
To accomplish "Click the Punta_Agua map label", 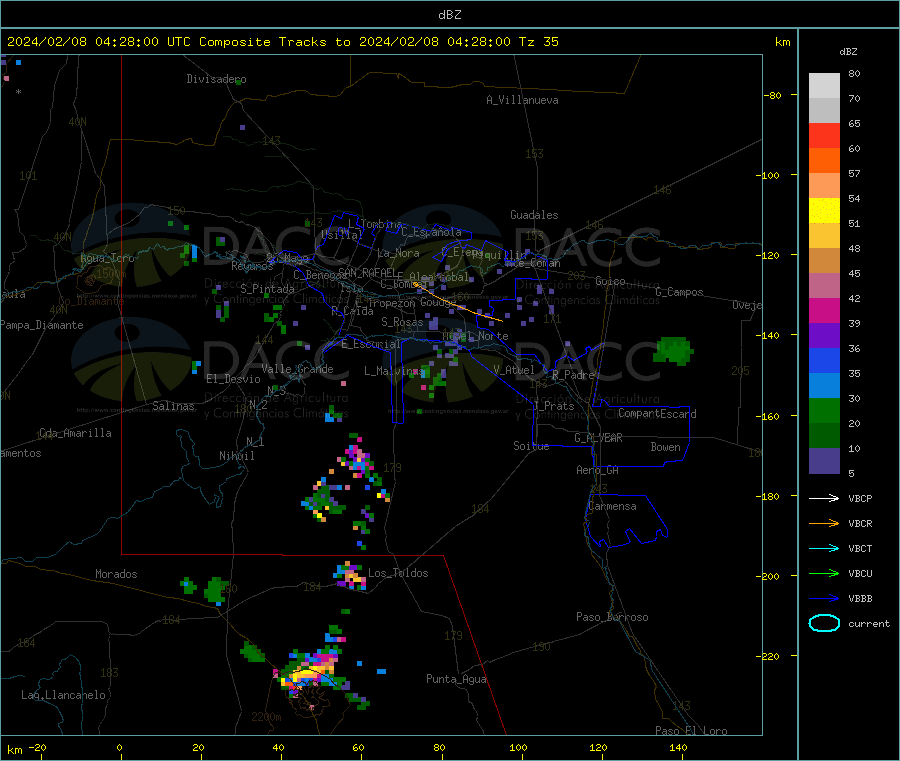I will 456,679.
